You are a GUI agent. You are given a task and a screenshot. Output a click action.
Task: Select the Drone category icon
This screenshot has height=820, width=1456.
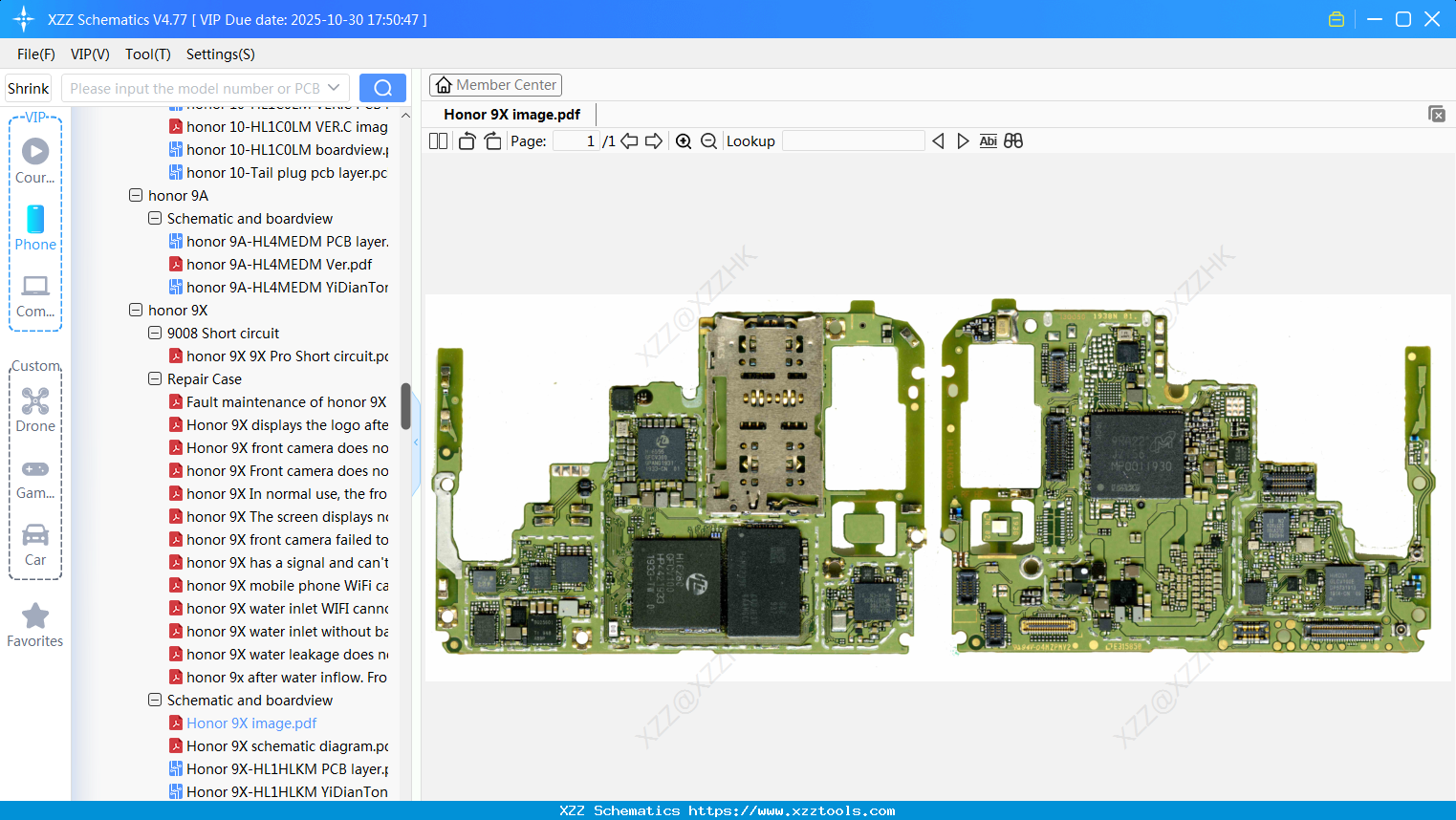[35, 409]
